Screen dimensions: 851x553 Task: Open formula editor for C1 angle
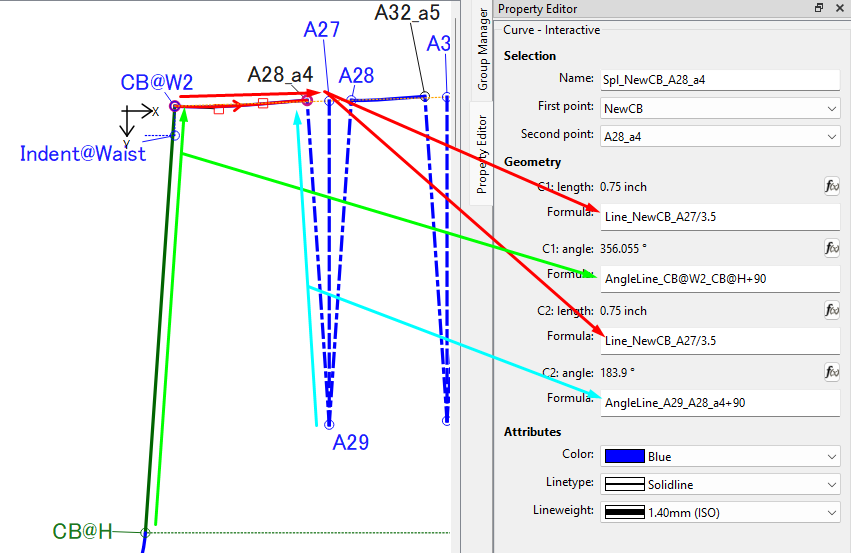tap(832, 249)
